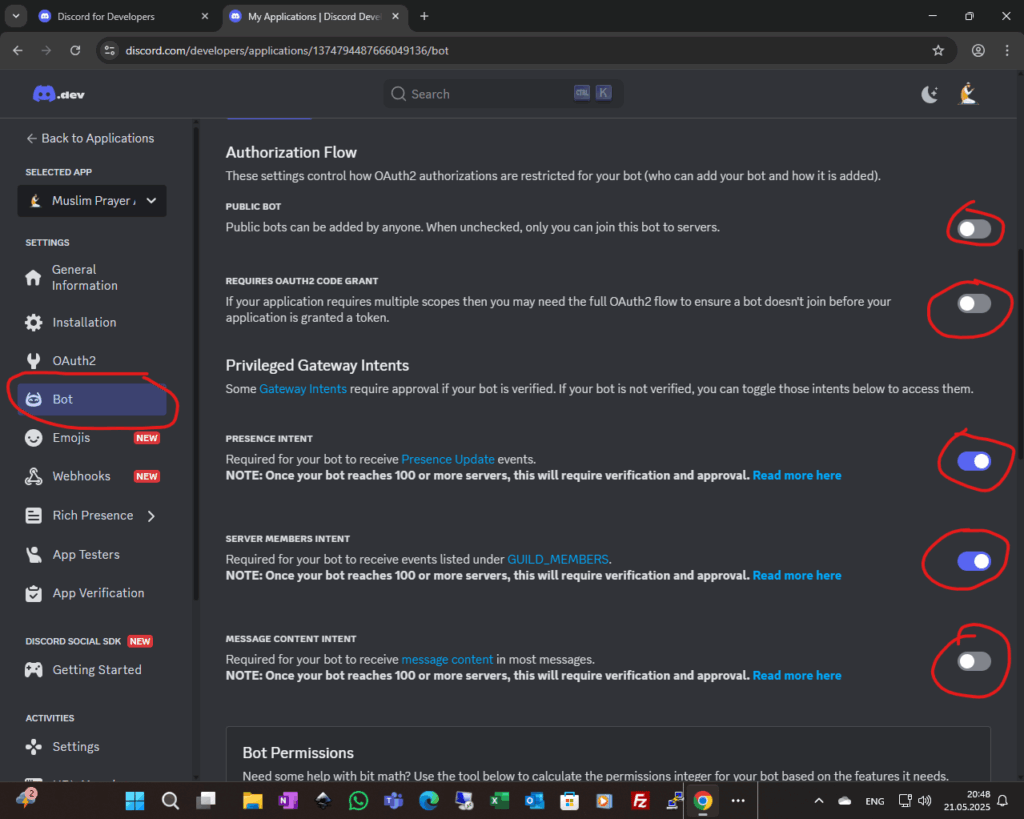Go back to the previous page

click(18, 50)
